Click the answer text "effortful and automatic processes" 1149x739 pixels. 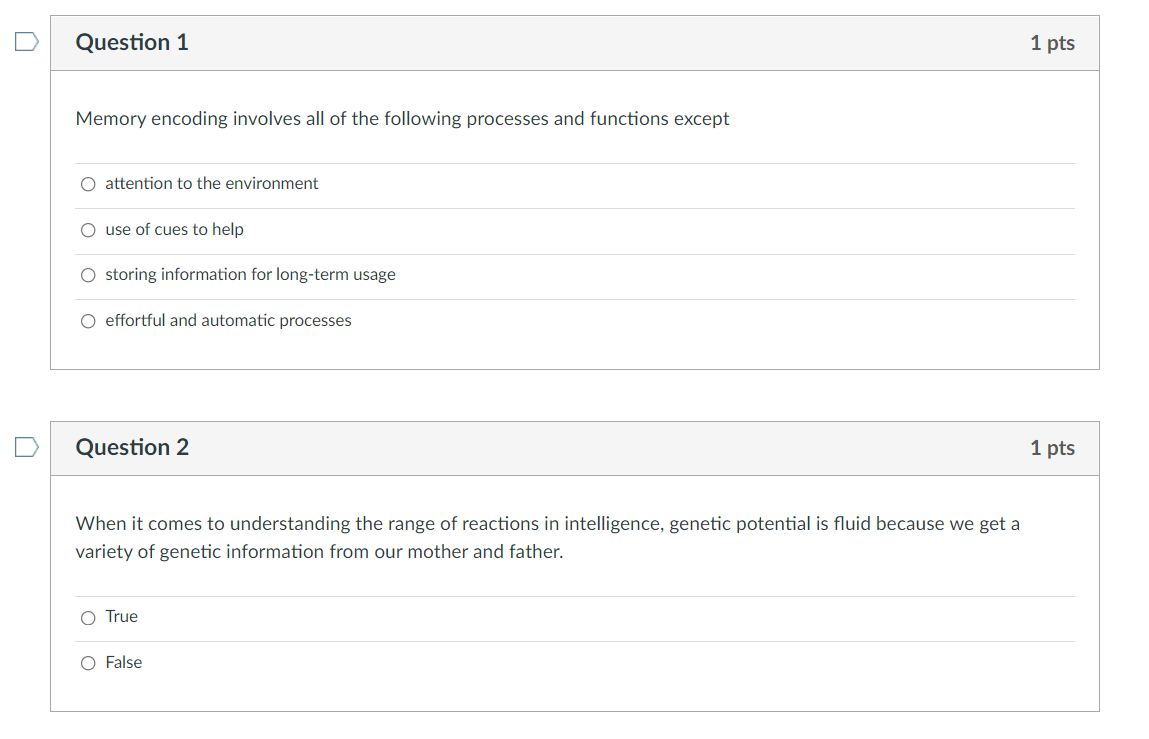(x=229, y=321)
